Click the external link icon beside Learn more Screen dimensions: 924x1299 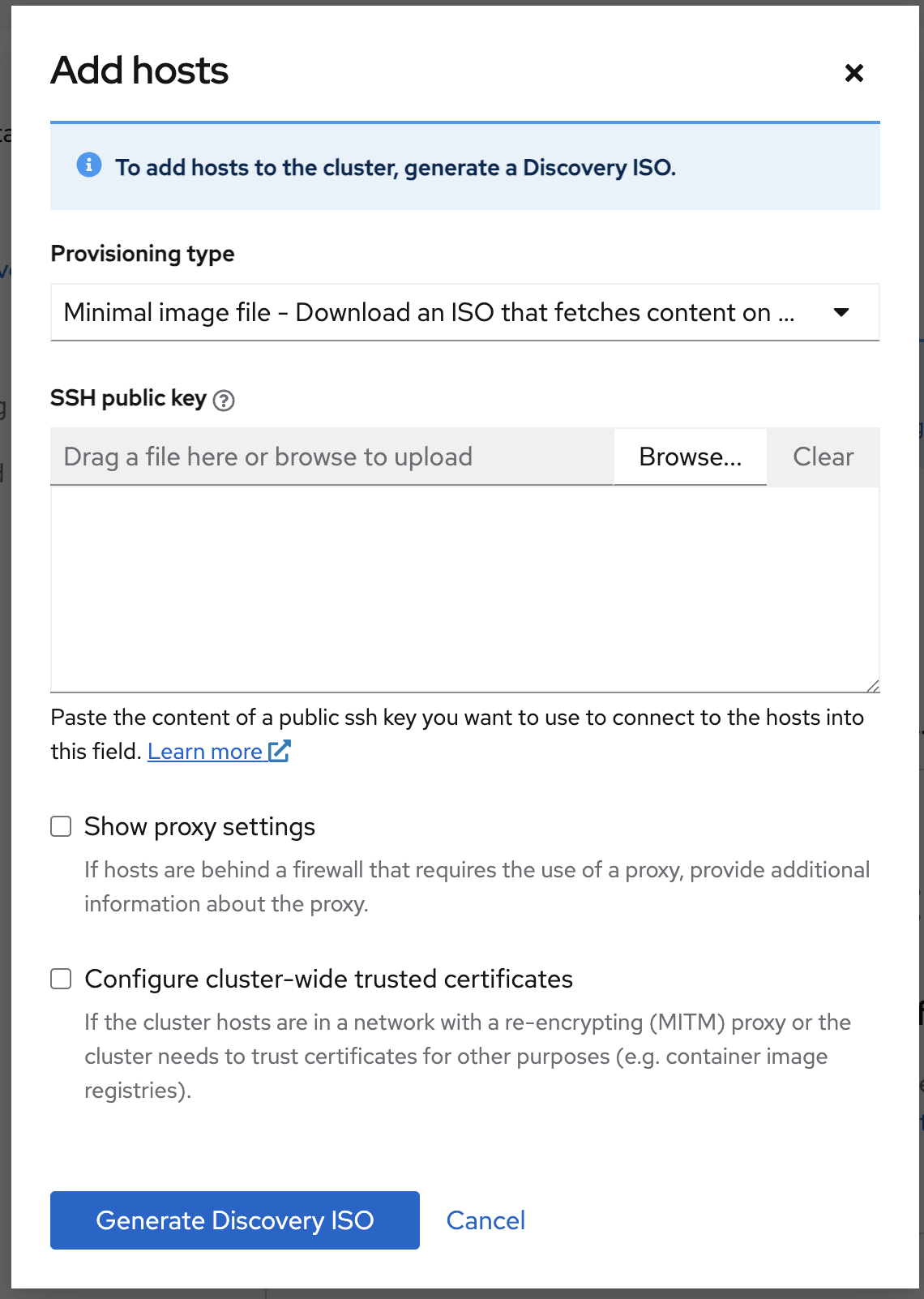[x=280, y=751]
